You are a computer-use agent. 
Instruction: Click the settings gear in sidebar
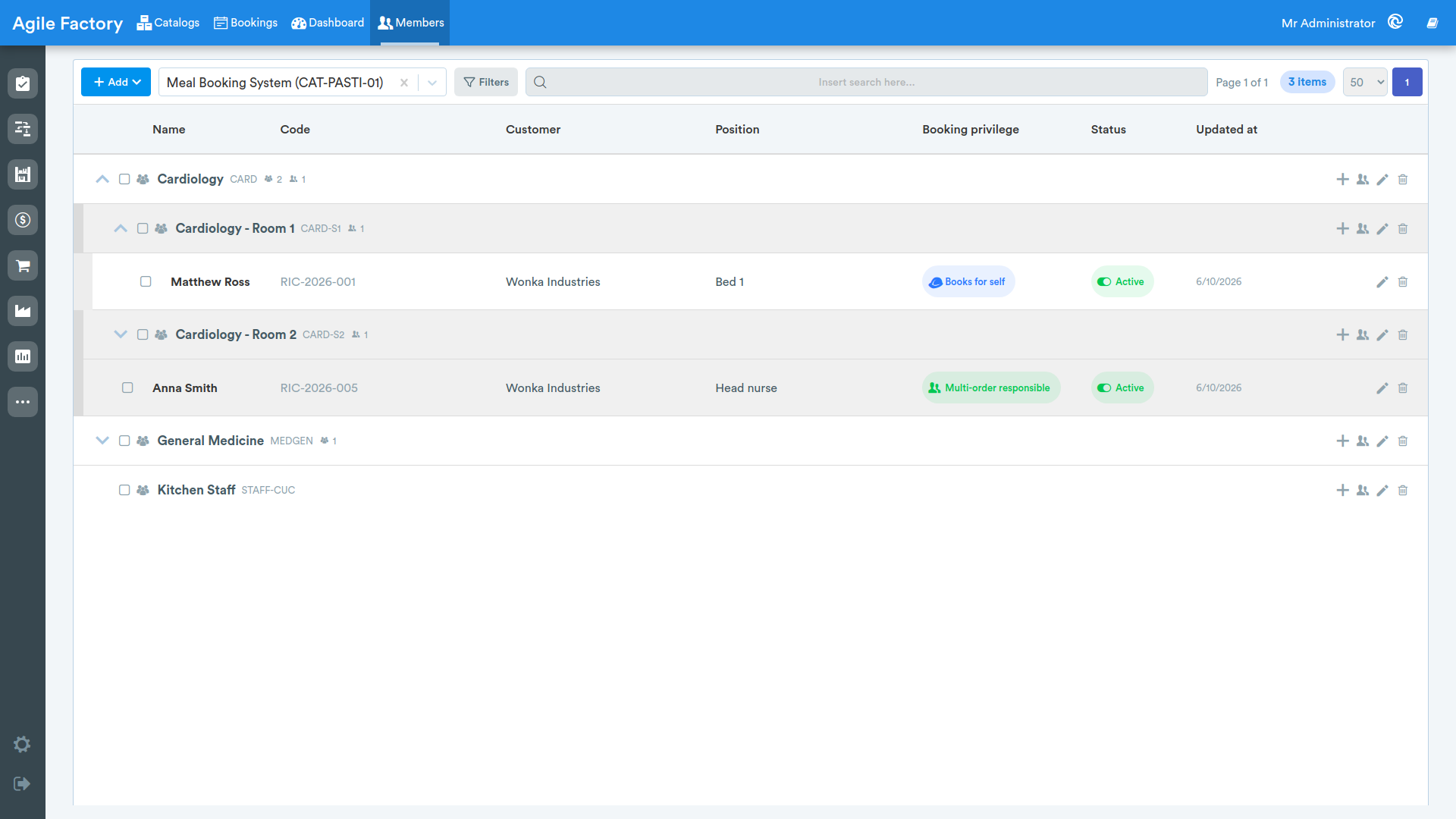coord(22,744)
